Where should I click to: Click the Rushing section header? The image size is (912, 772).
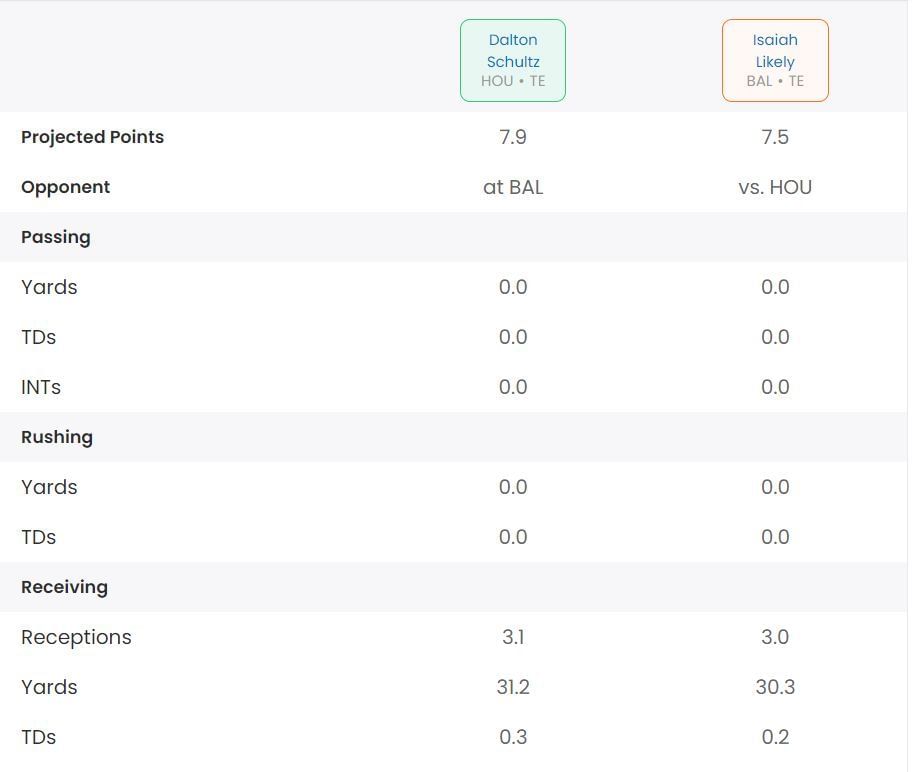[57, 437]
